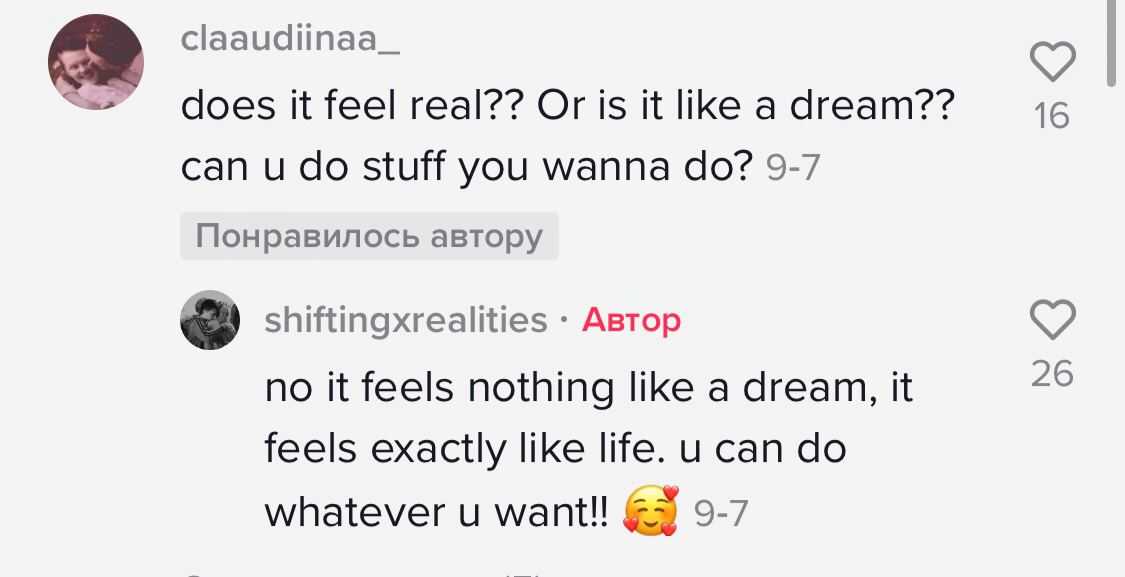Like the comment by claaudiinaa_
The height and width of the screenshot is (577, 1125).
1051,62
